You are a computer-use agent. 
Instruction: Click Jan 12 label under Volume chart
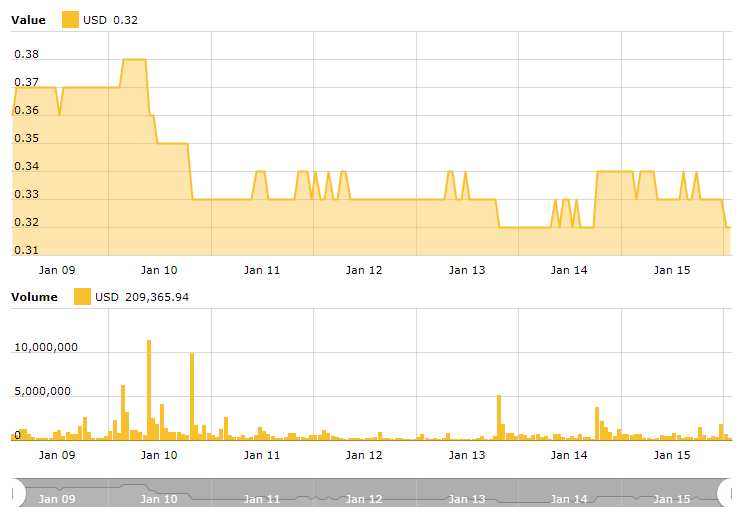click(364, 455)
